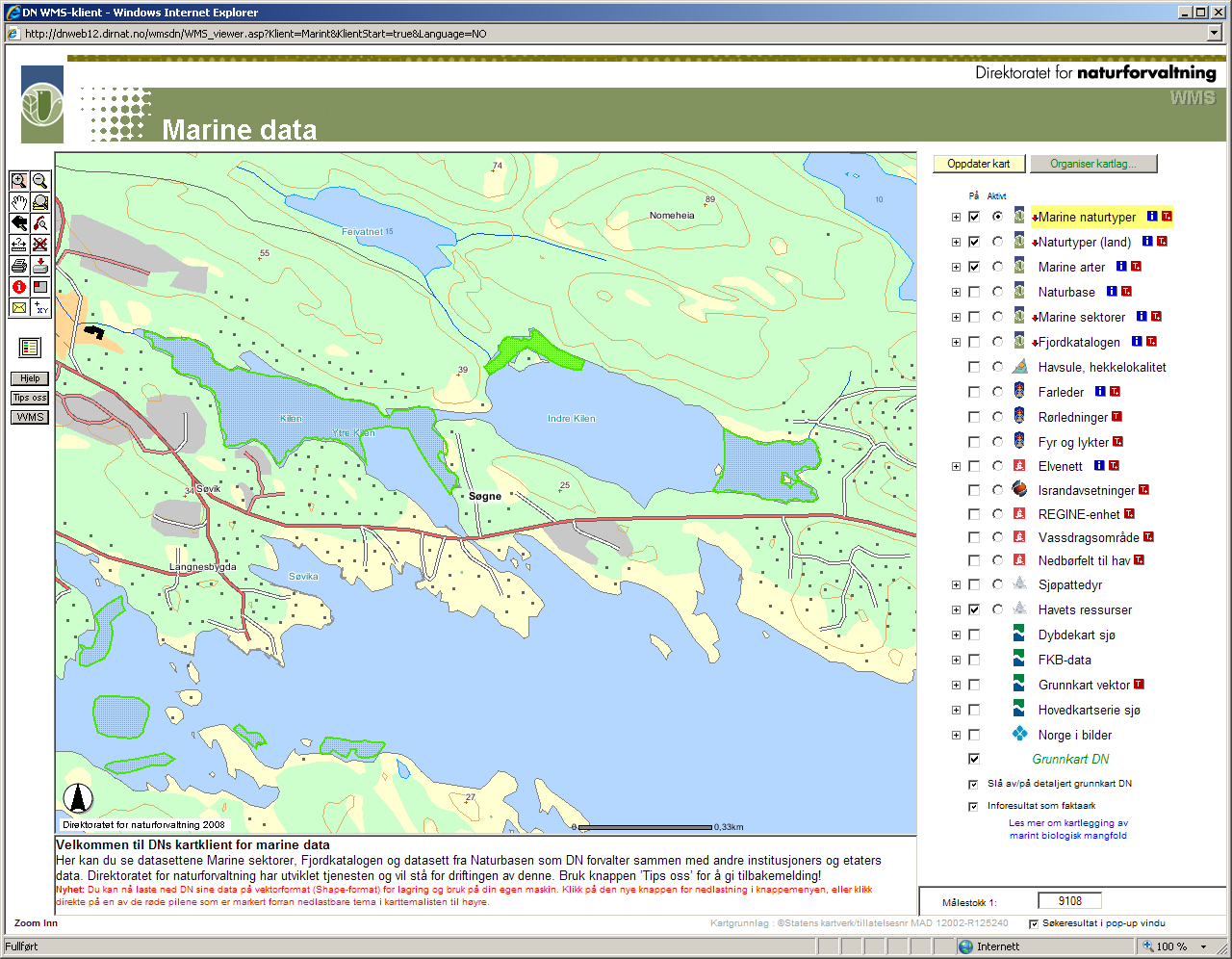
Task: Expand the Elvenett layer group
Action: pyautogui.click(x=956, y=466)
